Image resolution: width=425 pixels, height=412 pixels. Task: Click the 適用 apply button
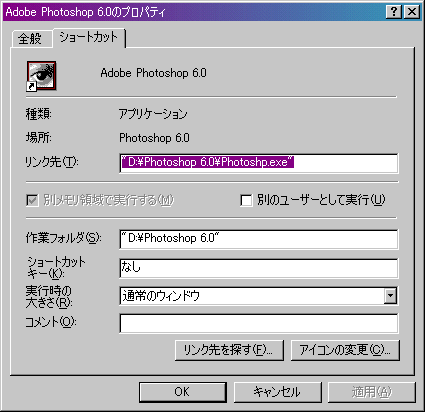point(372,392)
